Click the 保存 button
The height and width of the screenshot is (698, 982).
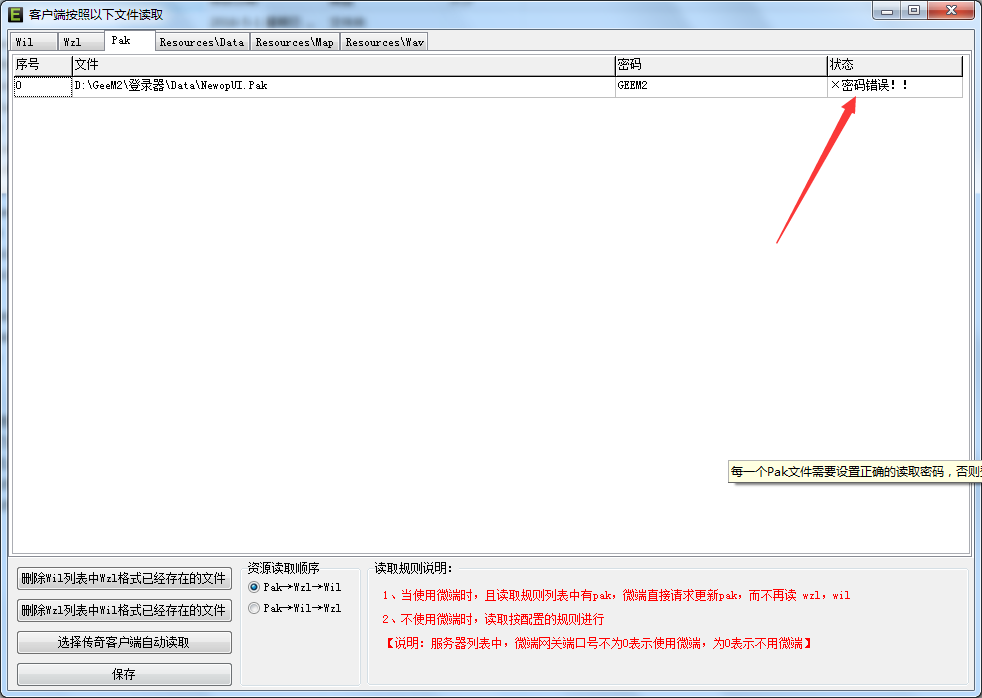[124, 674]
